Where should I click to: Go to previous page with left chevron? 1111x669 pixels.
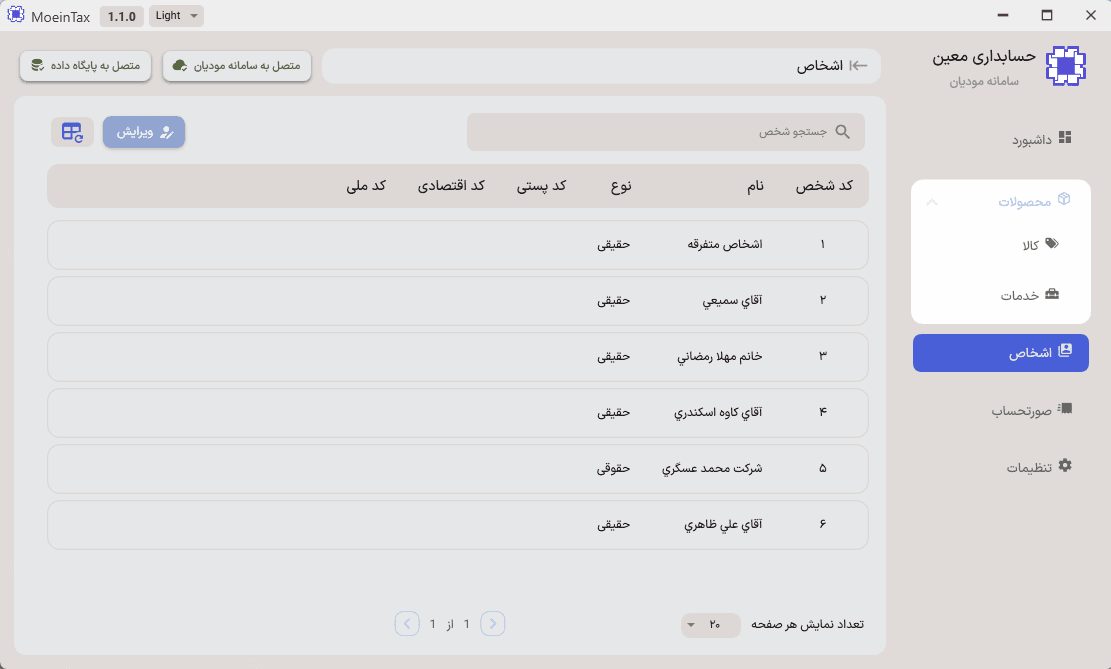[x=407, y=624]
